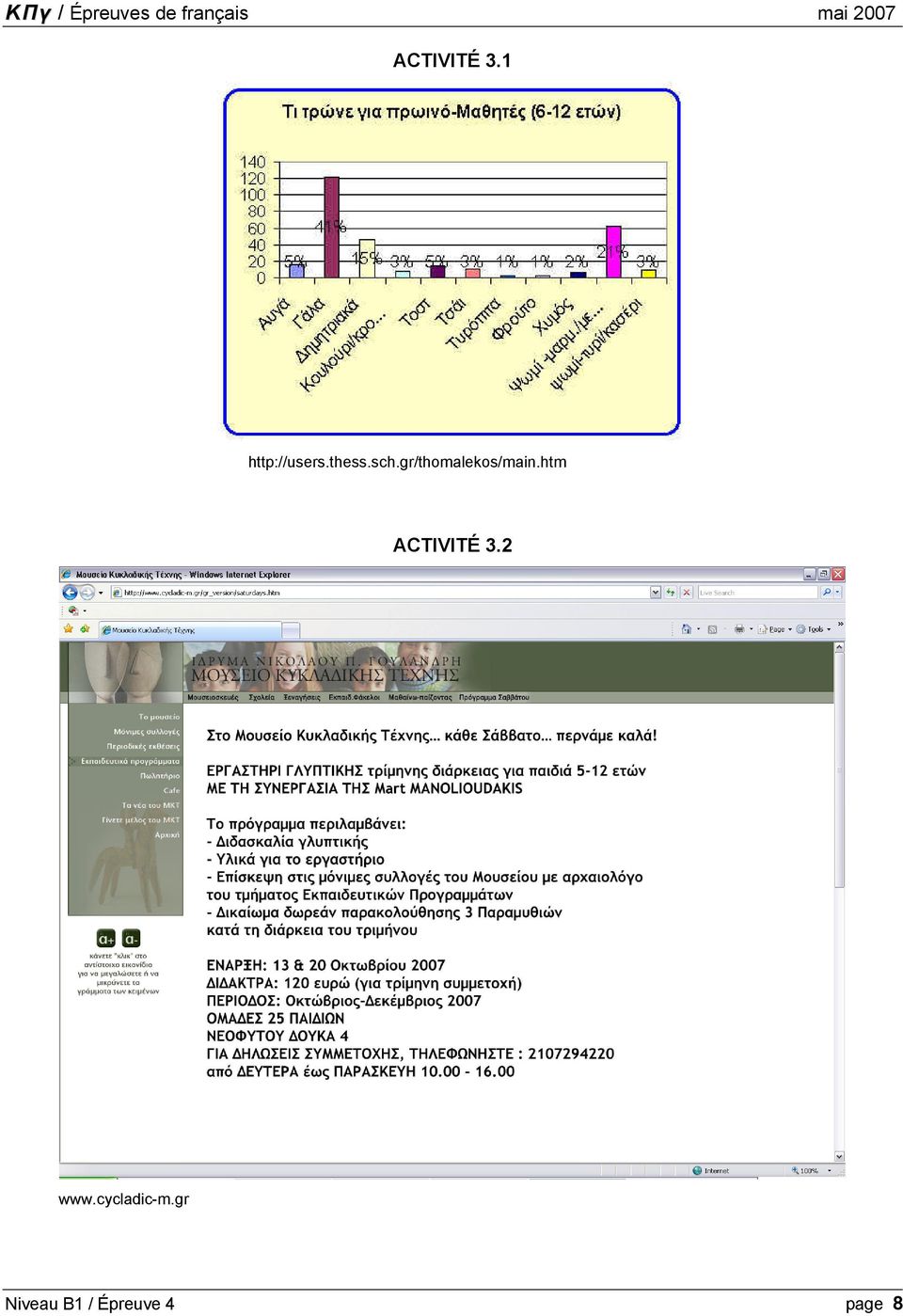This screenshot has height=1316, width=903.
Task: Click the small toolbar icon below Back button
Action: tap(73, 610)
